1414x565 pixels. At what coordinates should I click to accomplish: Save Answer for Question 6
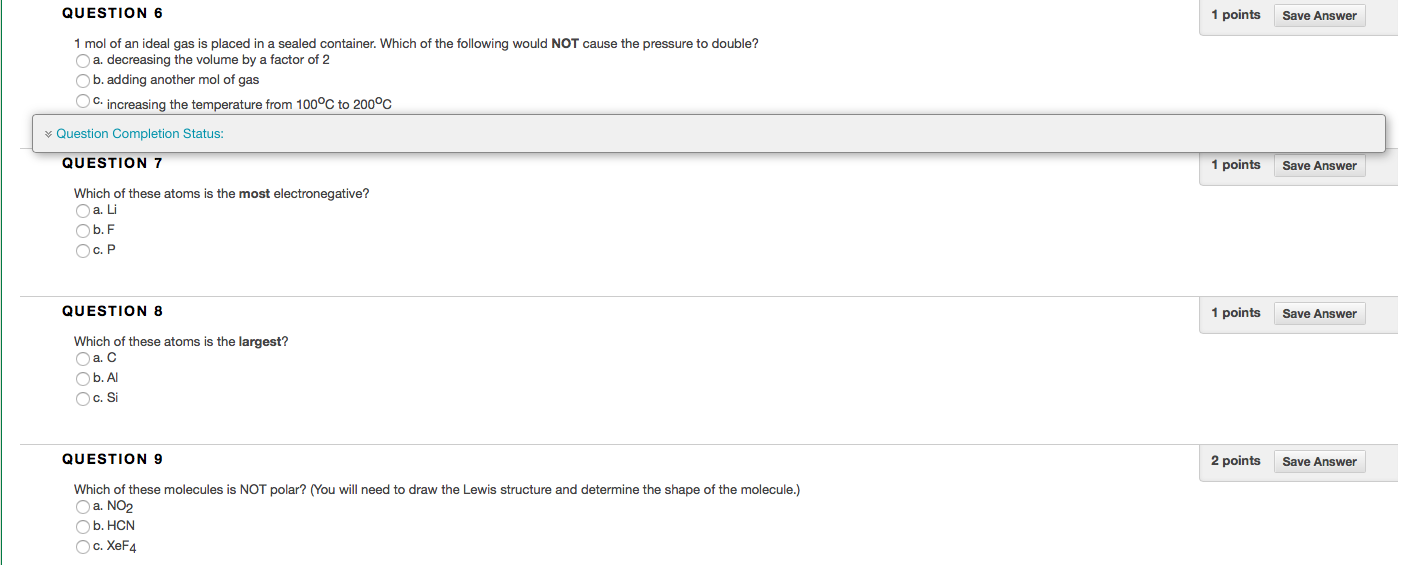click(x=1319, y=16)
